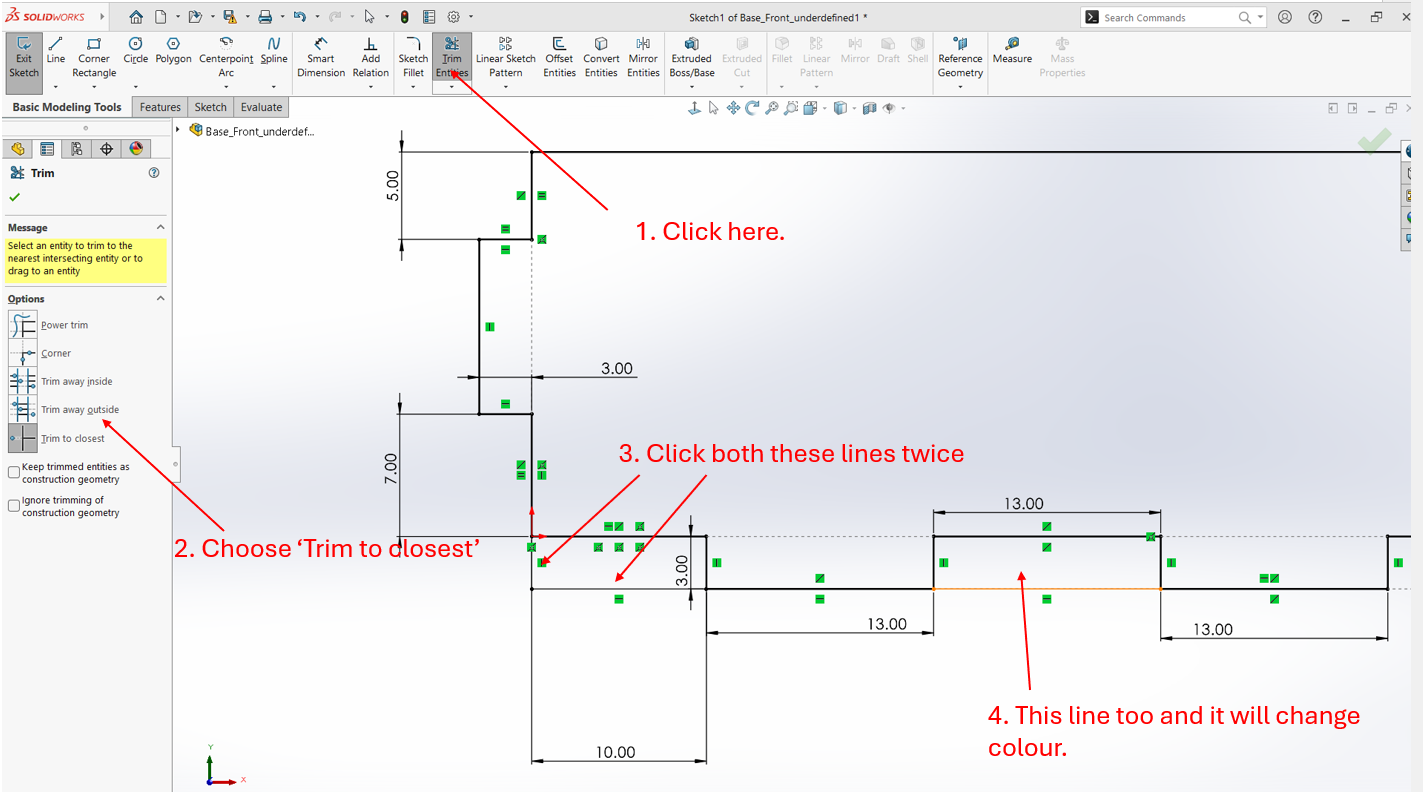Click the Exit Sketch button
Image resolution: width=1423 pixels, height=792 pixels.
(24, 57)
